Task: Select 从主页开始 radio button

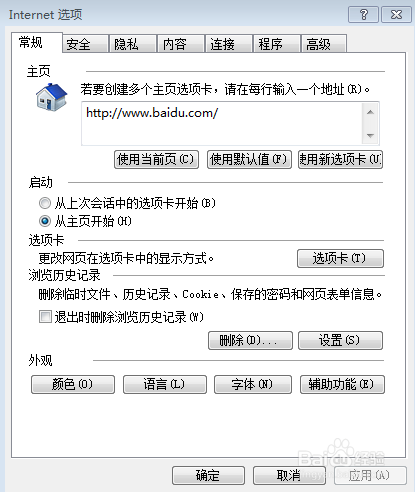Action: [45, 221]
